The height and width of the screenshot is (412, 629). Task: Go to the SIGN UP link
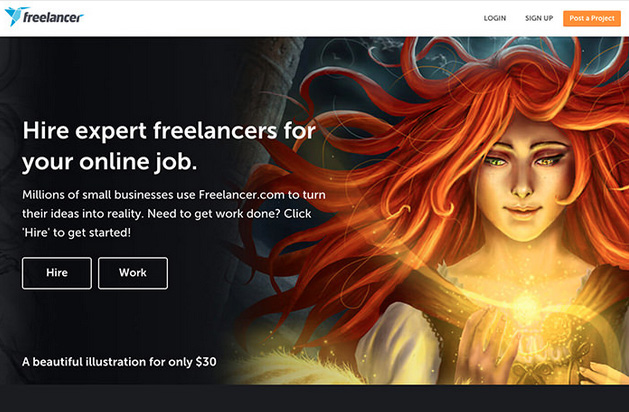[x=539, y=18]
